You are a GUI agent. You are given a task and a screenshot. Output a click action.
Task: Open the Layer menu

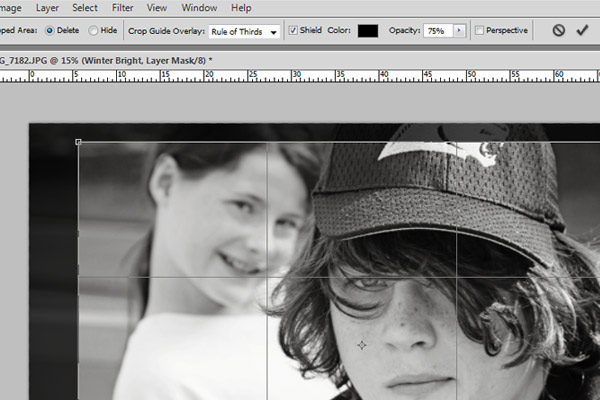[x=47, y=8]
